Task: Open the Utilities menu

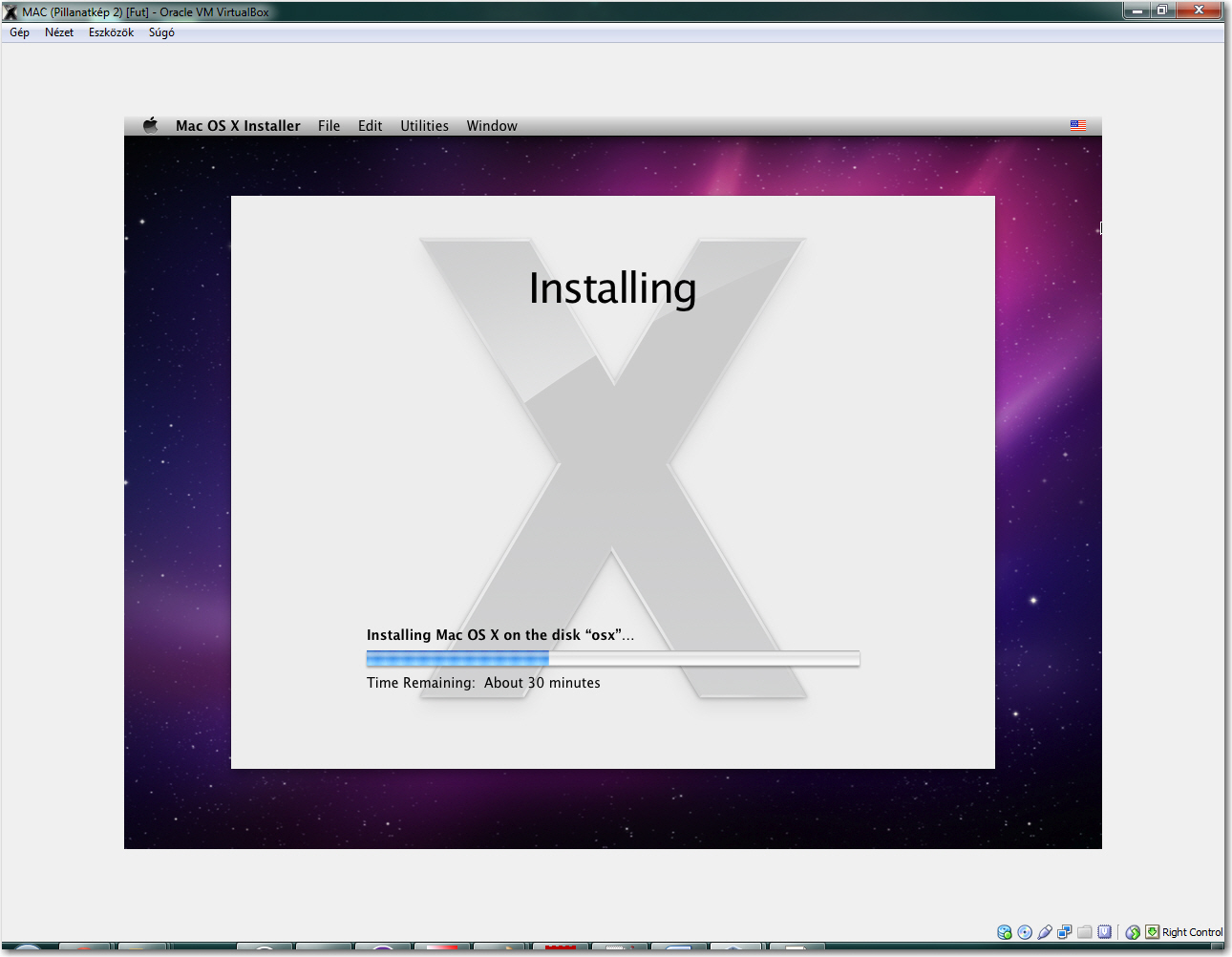Action: pyautogui.click(x=424, y=126)
